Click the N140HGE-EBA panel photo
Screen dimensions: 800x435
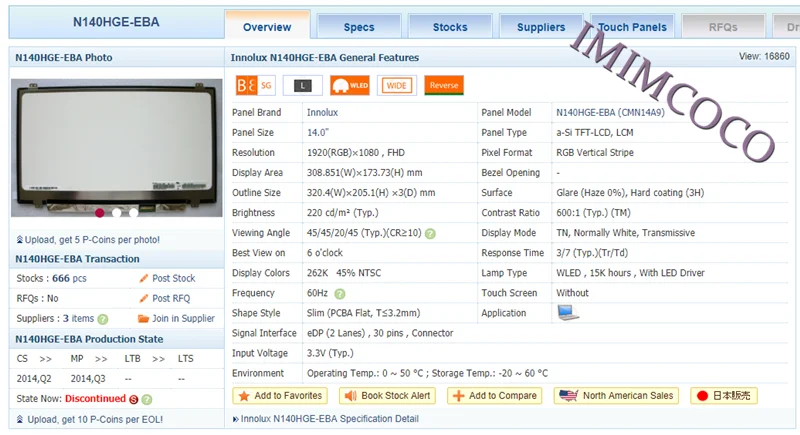(116, 147)
